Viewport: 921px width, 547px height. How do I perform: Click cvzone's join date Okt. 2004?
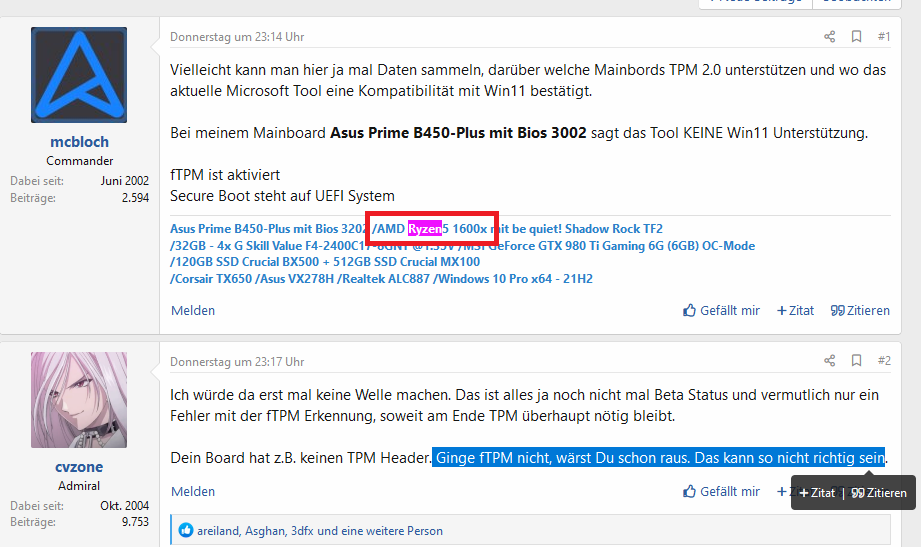(x=125, y=505)
